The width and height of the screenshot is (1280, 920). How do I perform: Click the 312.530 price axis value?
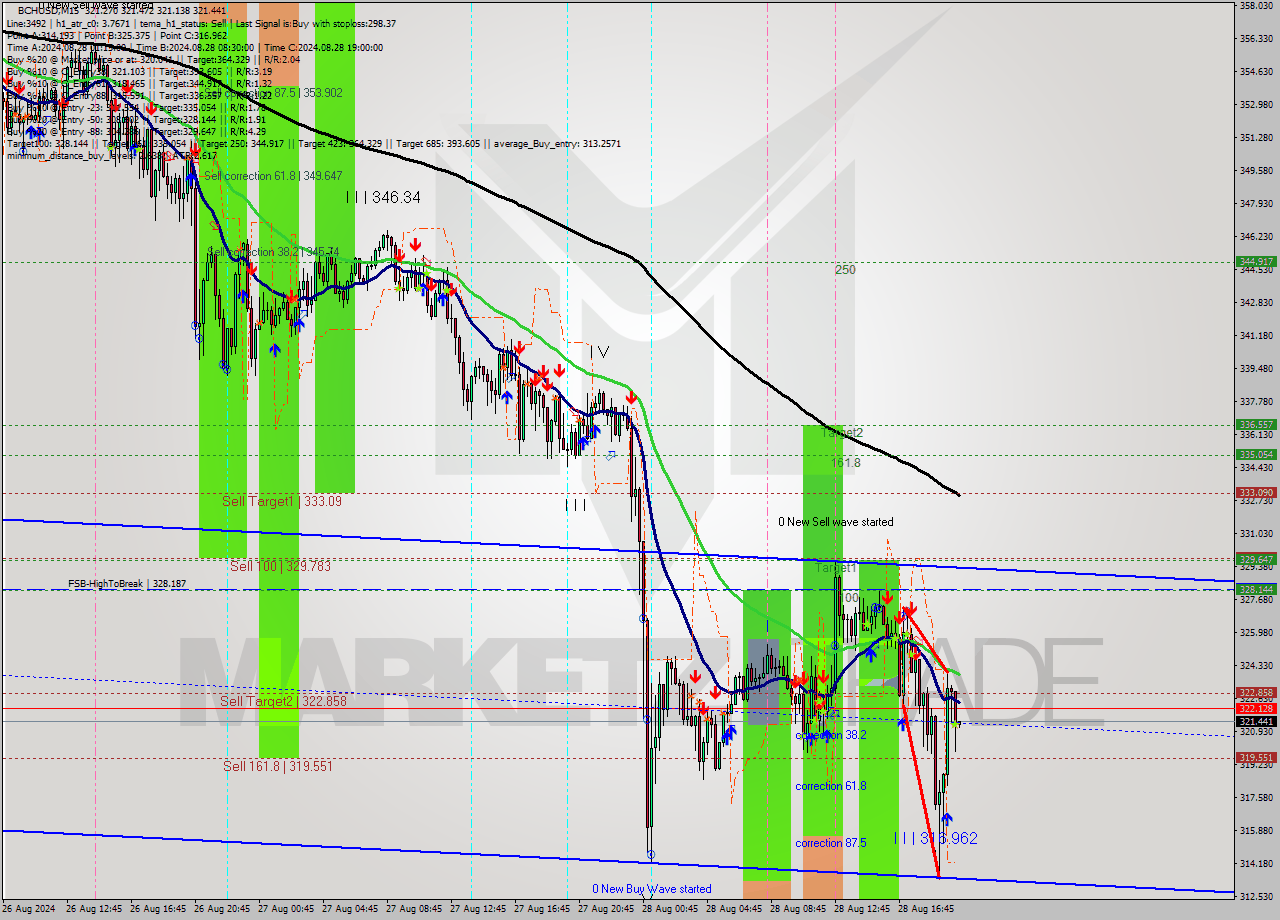tap(1256, 896)
